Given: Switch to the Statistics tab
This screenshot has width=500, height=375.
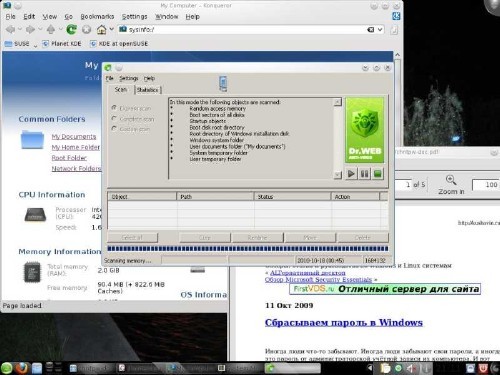Looking at the screenshot, I should coord(148,90).
